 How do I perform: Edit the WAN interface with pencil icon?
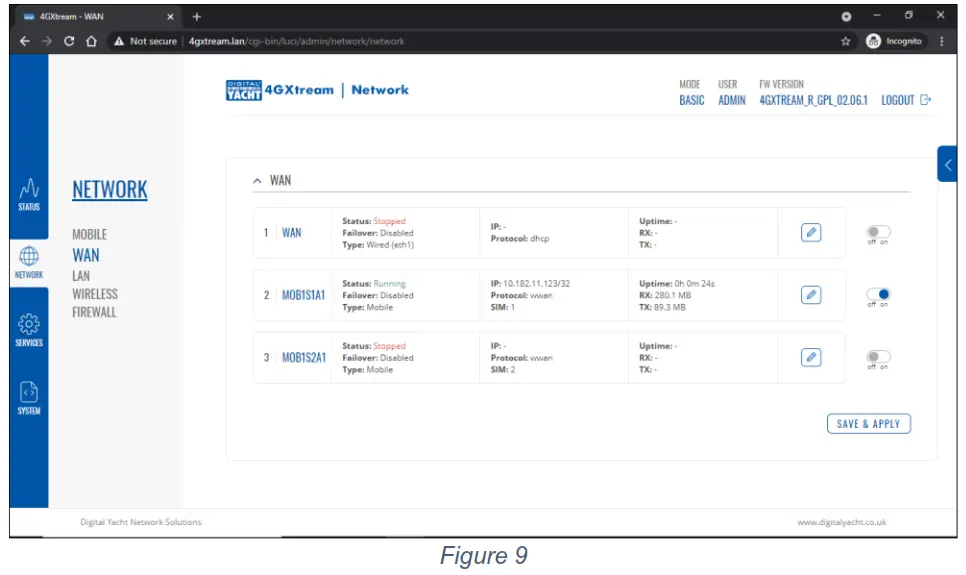tap(811, 232)
